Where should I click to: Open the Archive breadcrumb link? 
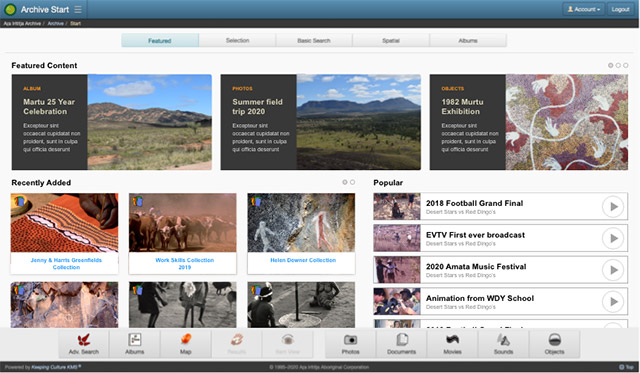coord(56,23)
